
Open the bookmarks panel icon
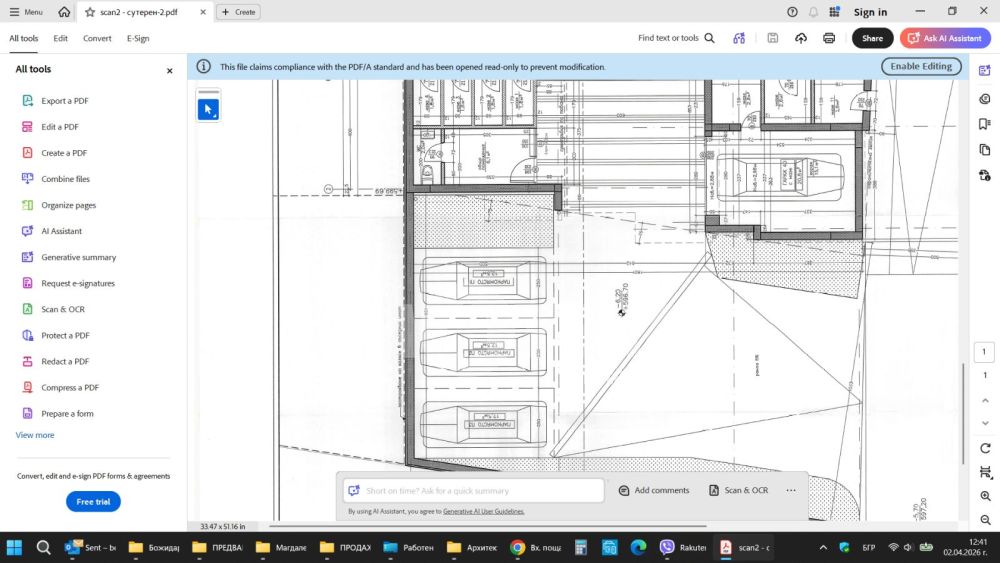(x=986, y=124)
